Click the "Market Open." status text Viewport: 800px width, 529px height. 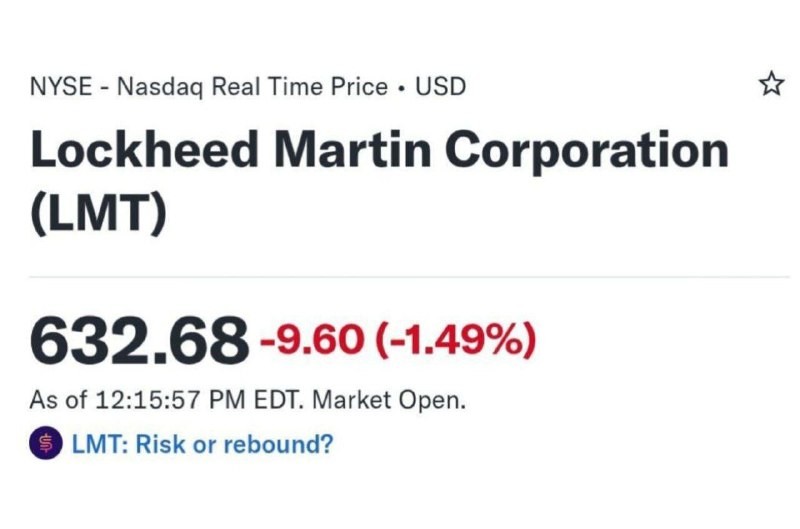click(389, 400)
